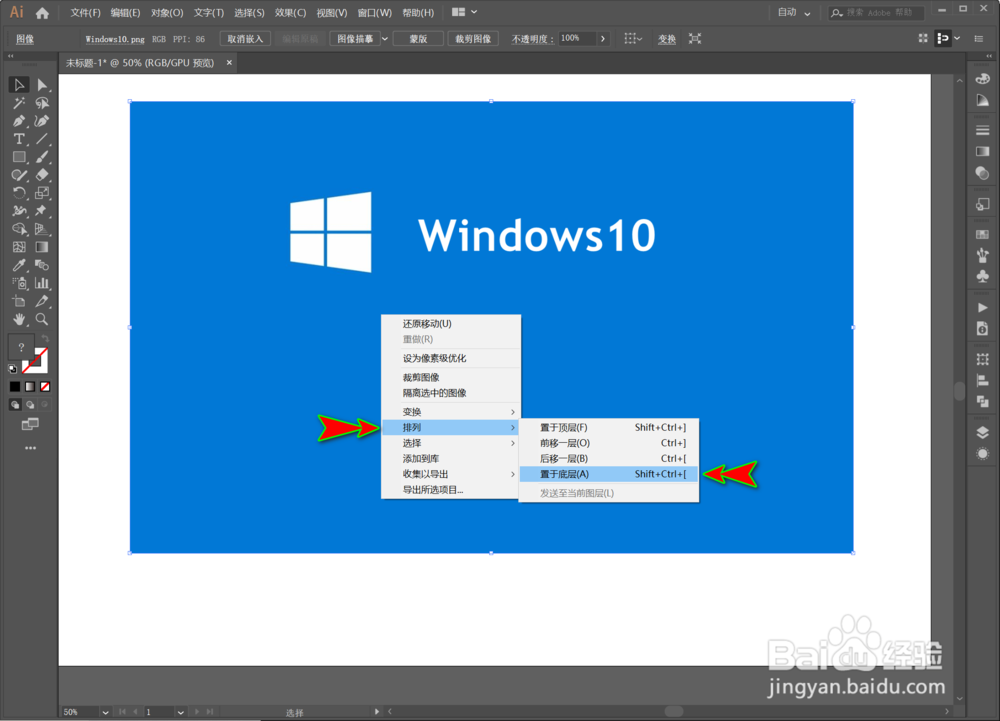Change screen mode
The height and width of the screenshot is (721, 1000).
(30, 424)
